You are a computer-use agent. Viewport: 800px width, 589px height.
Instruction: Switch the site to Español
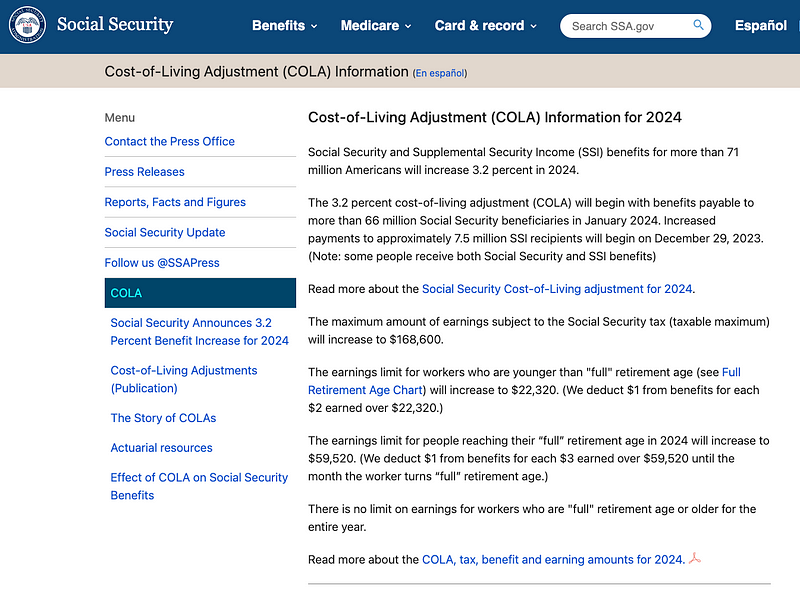point(761,26)
